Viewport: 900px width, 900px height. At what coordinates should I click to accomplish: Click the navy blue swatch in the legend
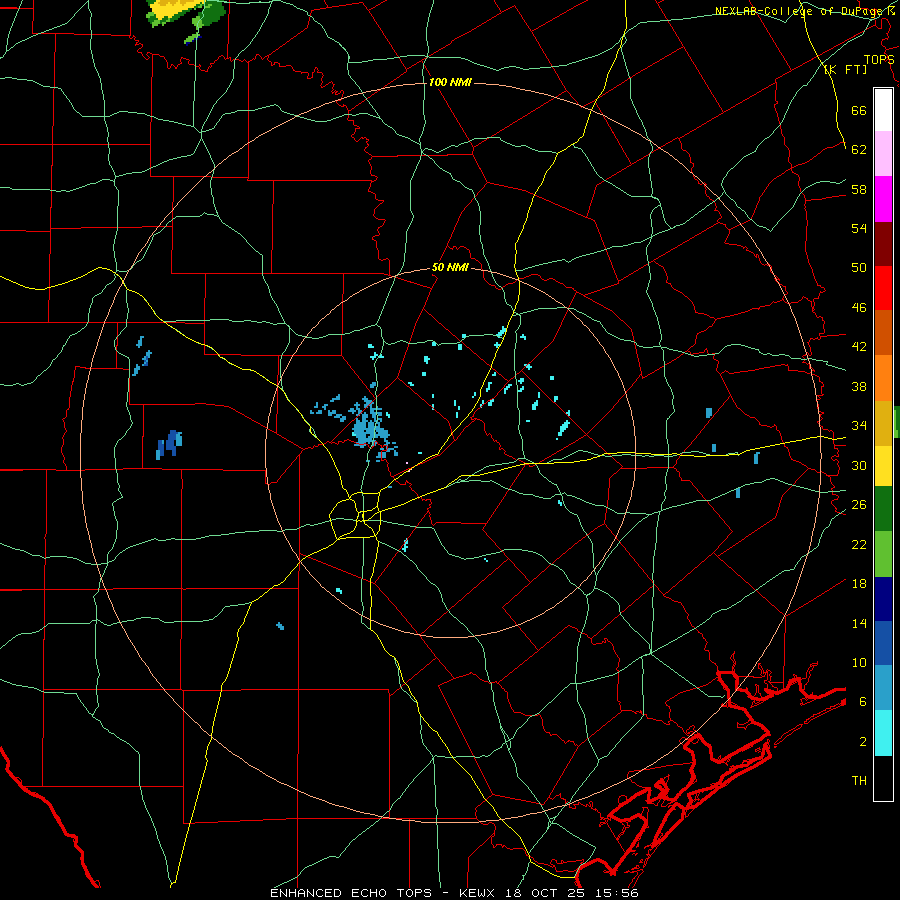point(883,599)
